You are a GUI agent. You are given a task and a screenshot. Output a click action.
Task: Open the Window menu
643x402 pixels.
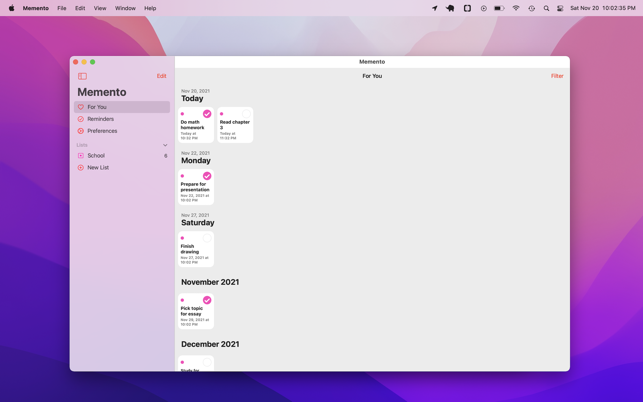point(125,8)
